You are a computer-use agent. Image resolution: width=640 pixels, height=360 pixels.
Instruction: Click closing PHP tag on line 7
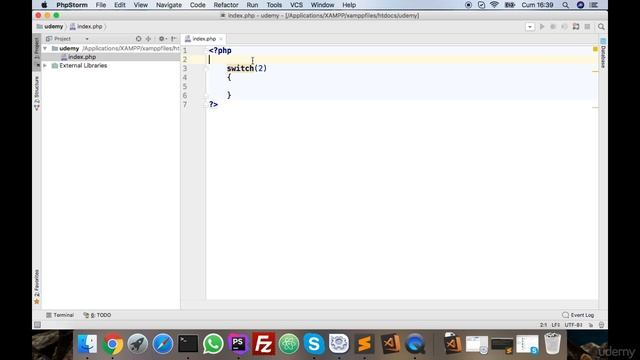[x=213, y=104]
